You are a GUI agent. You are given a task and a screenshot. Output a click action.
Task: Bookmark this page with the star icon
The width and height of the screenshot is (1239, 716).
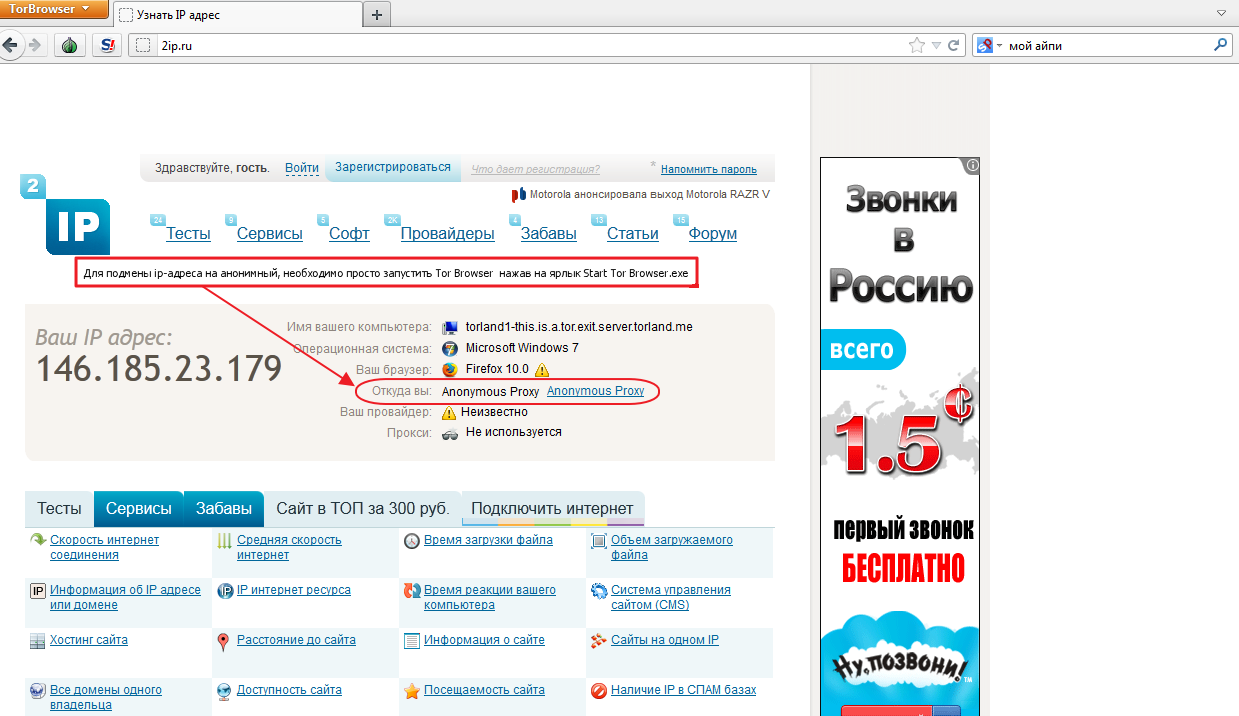pyautogui.click(x=916, y=45)
